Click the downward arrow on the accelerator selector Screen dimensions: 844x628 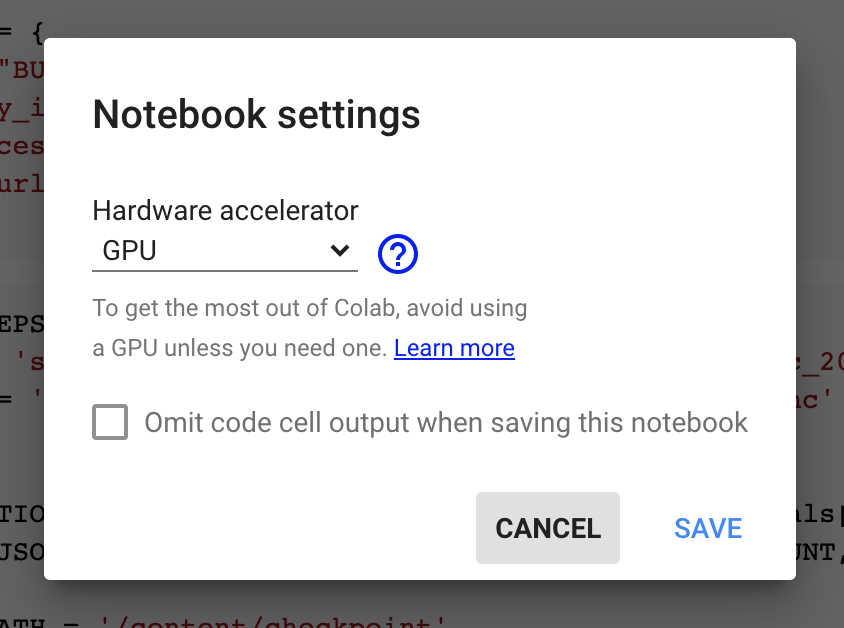[x=340, y=251]
